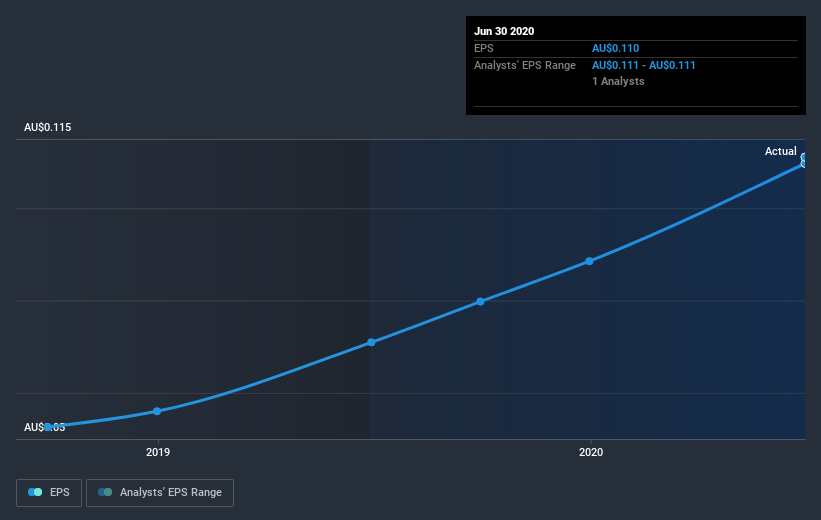Image resolution: width=821 pixels, height=520 pixels.
Task: Click the EPS row label in the tooltip
Action: click(x=483, y=48)
